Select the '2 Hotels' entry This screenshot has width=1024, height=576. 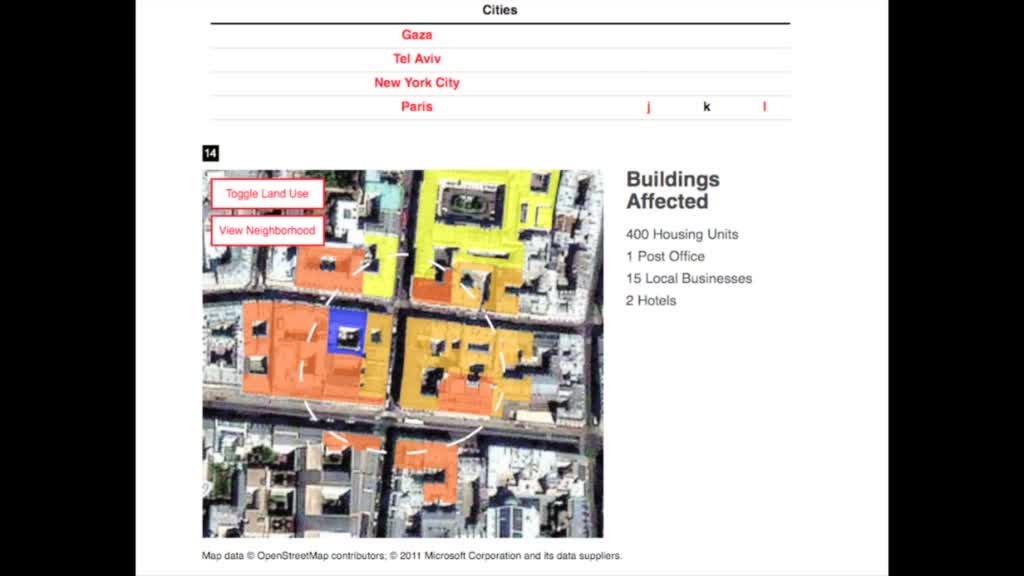651,300
